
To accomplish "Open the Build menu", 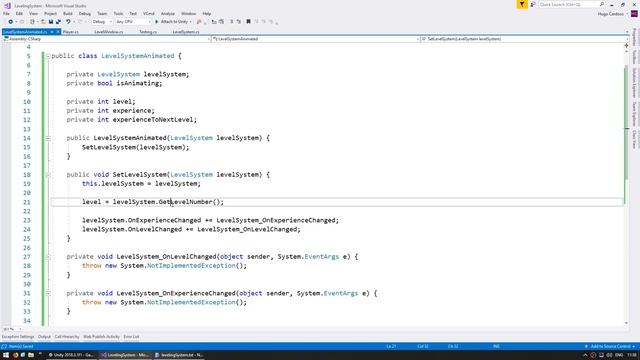I will coord(68,13).
